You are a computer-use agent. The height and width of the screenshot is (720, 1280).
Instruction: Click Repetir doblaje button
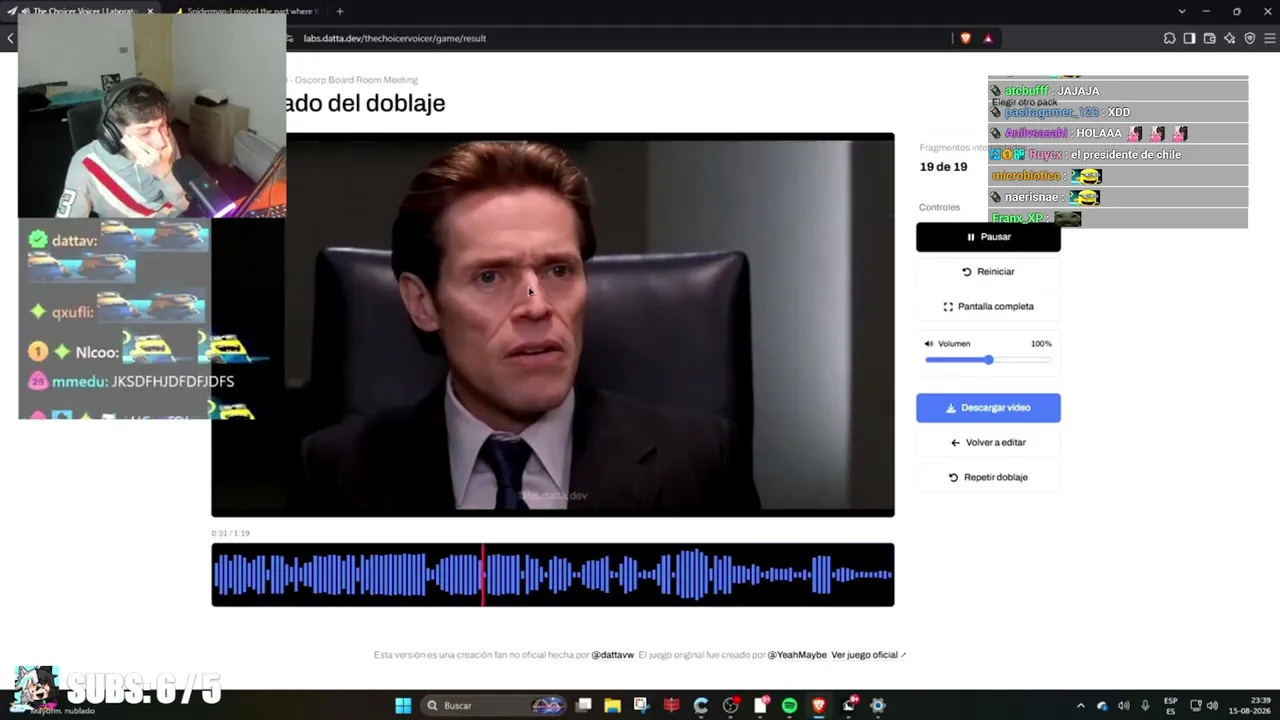tap(988, 477)
